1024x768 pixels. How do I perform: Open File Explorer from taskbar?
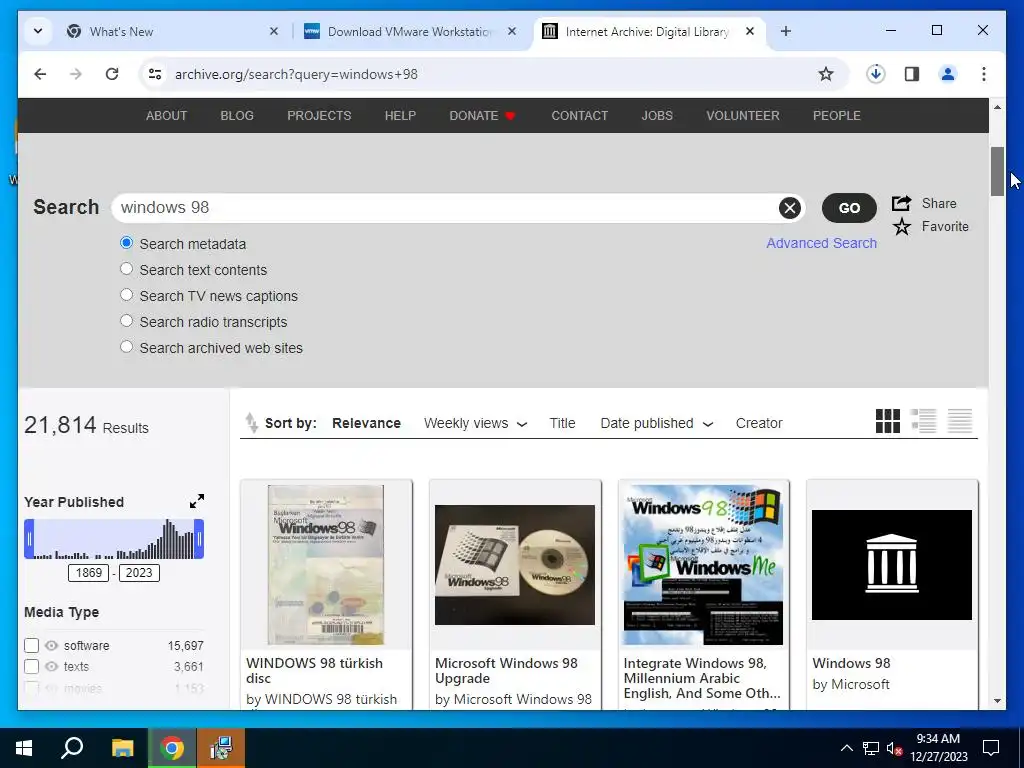122,748
